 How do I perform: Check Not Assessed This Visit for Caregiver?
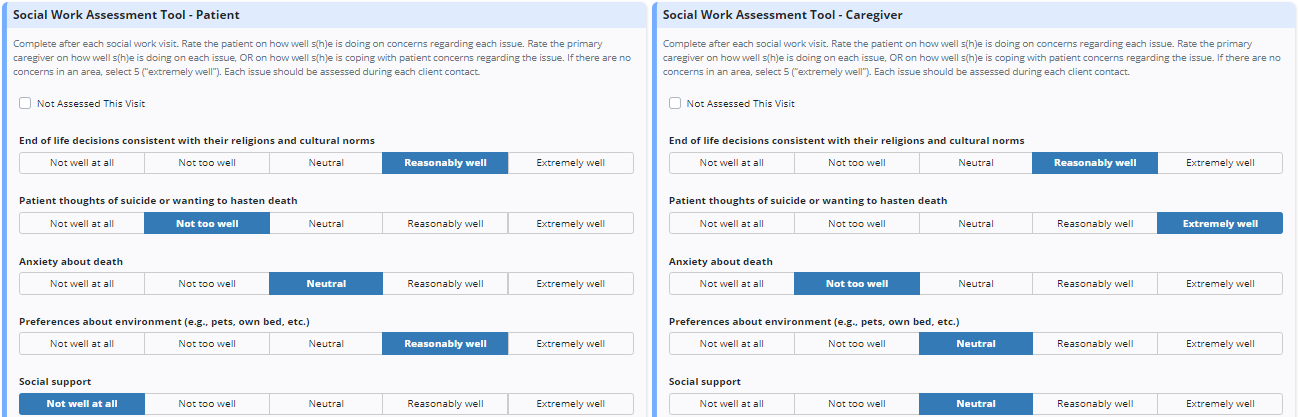[675, 103]
